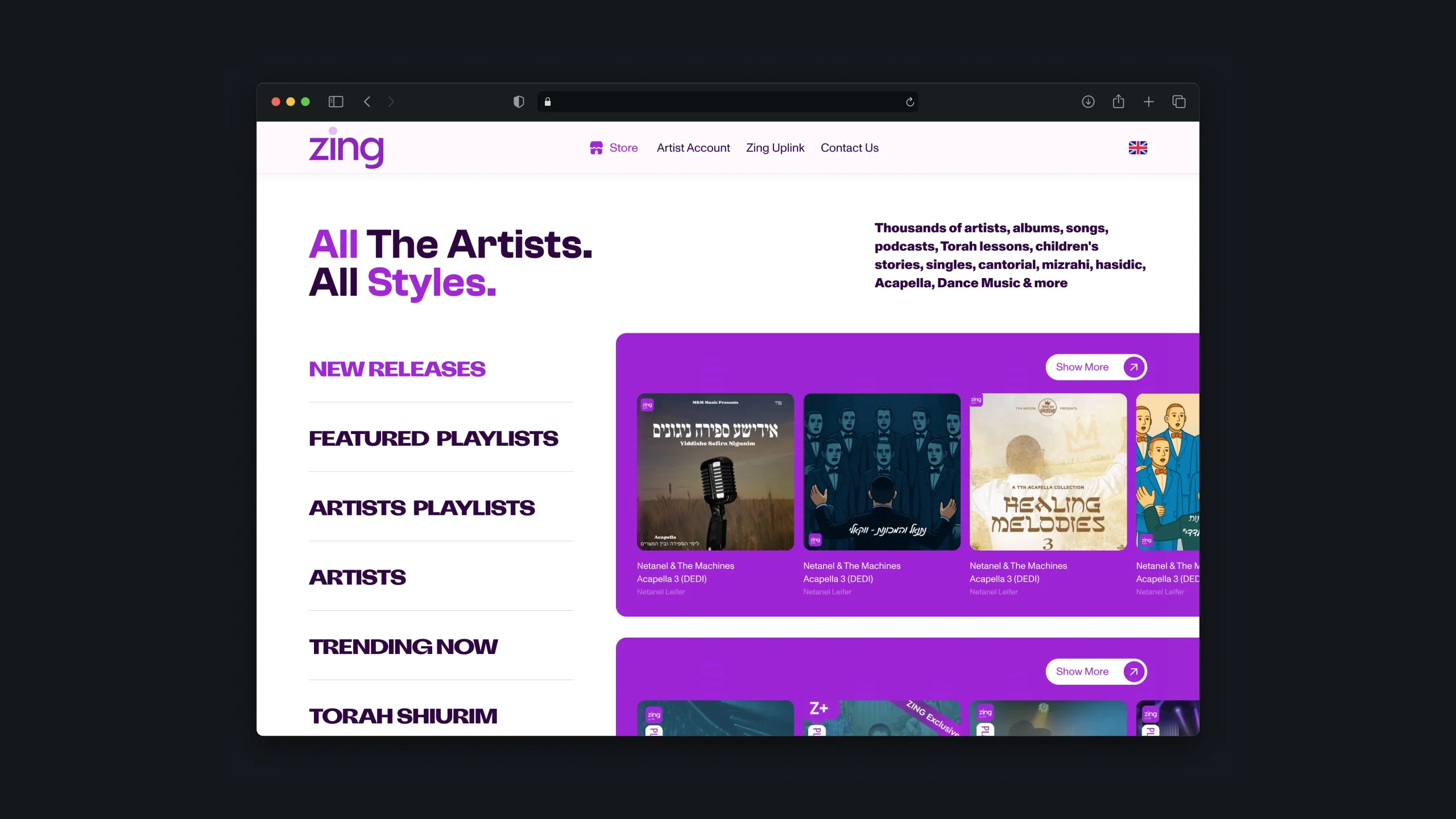
Task: Toggle the browser sidebar icon
Action: pyautogui.click(x=336, y=102)
